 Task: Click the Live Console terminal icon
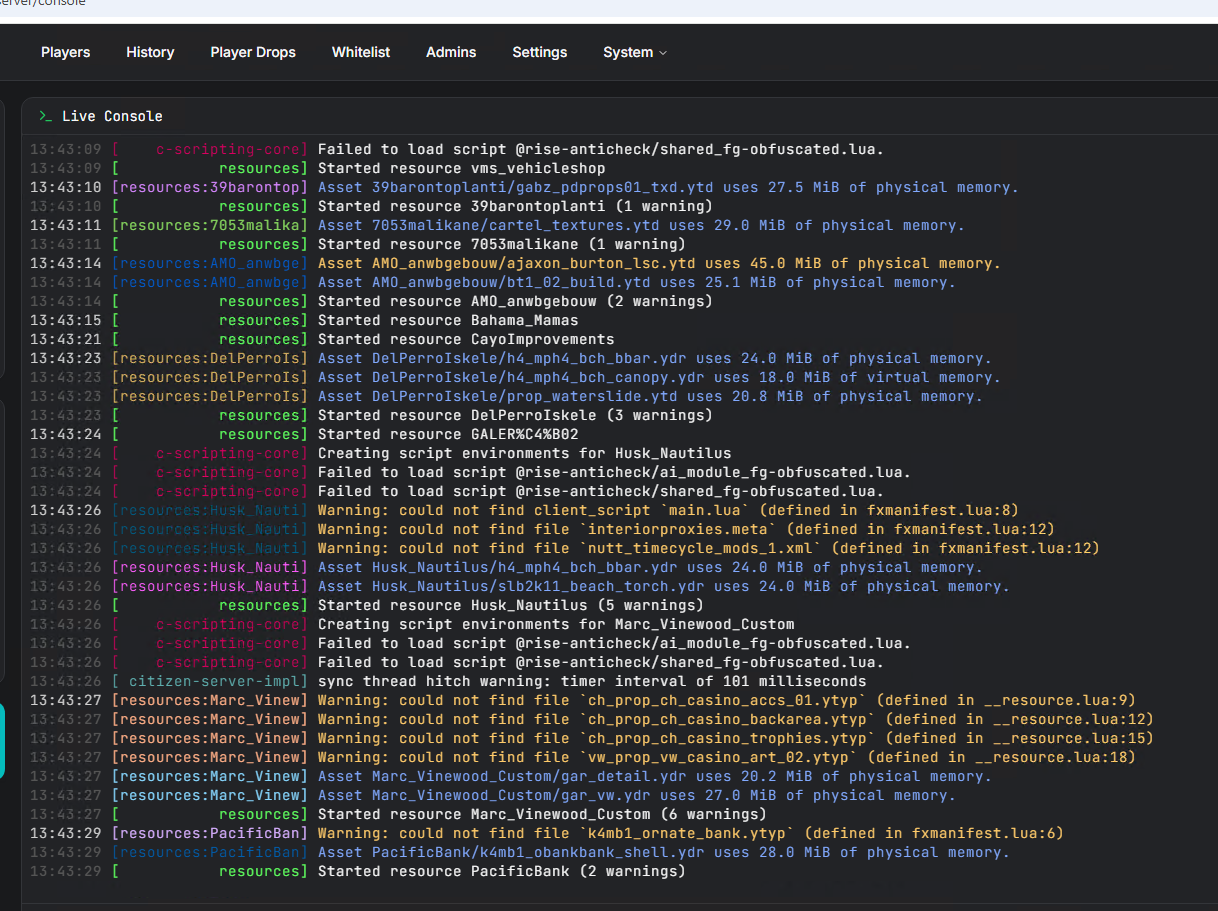point(45,116)
